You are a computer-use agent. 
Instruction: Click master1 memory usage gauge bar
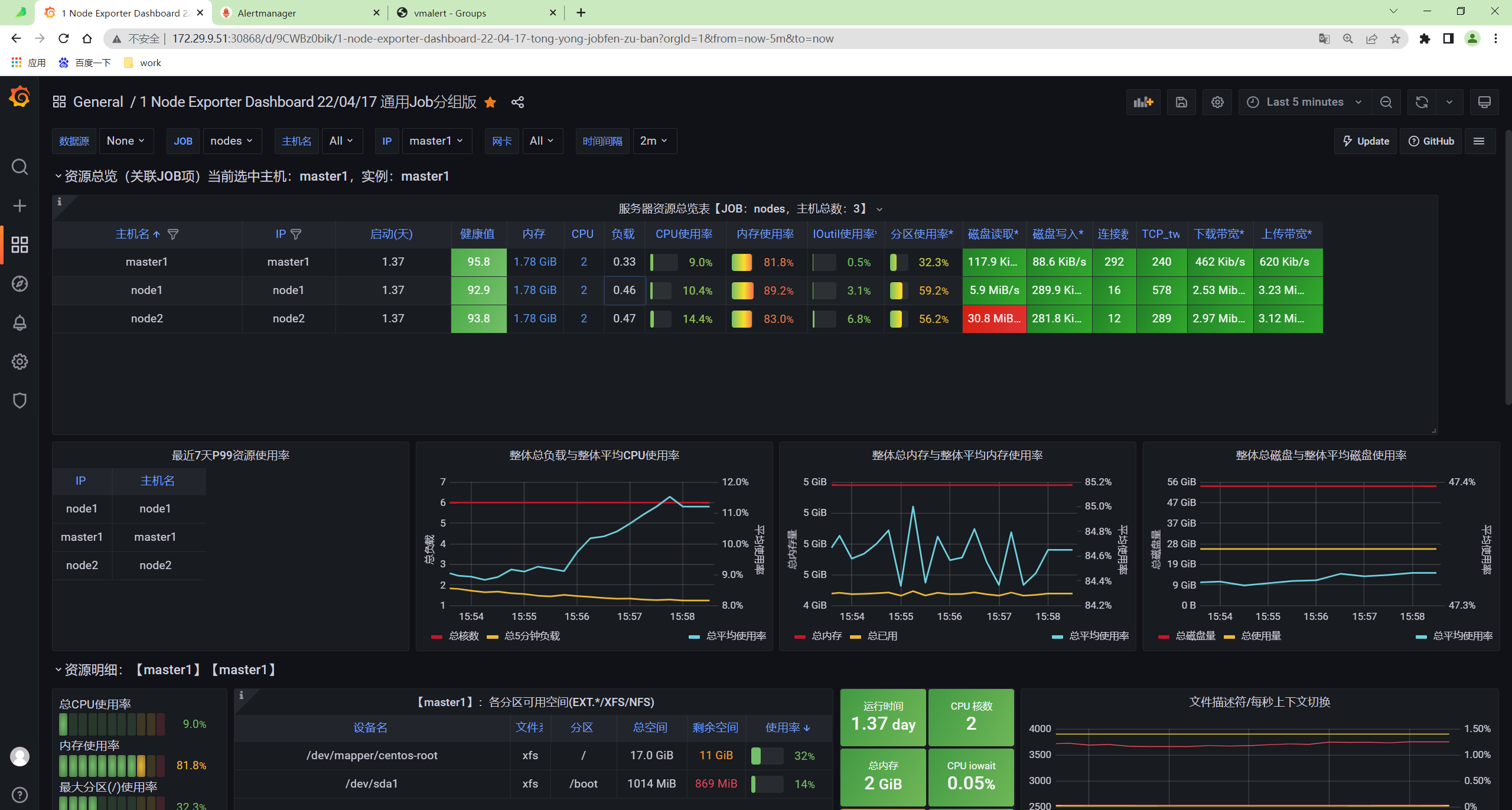(742, 262)
